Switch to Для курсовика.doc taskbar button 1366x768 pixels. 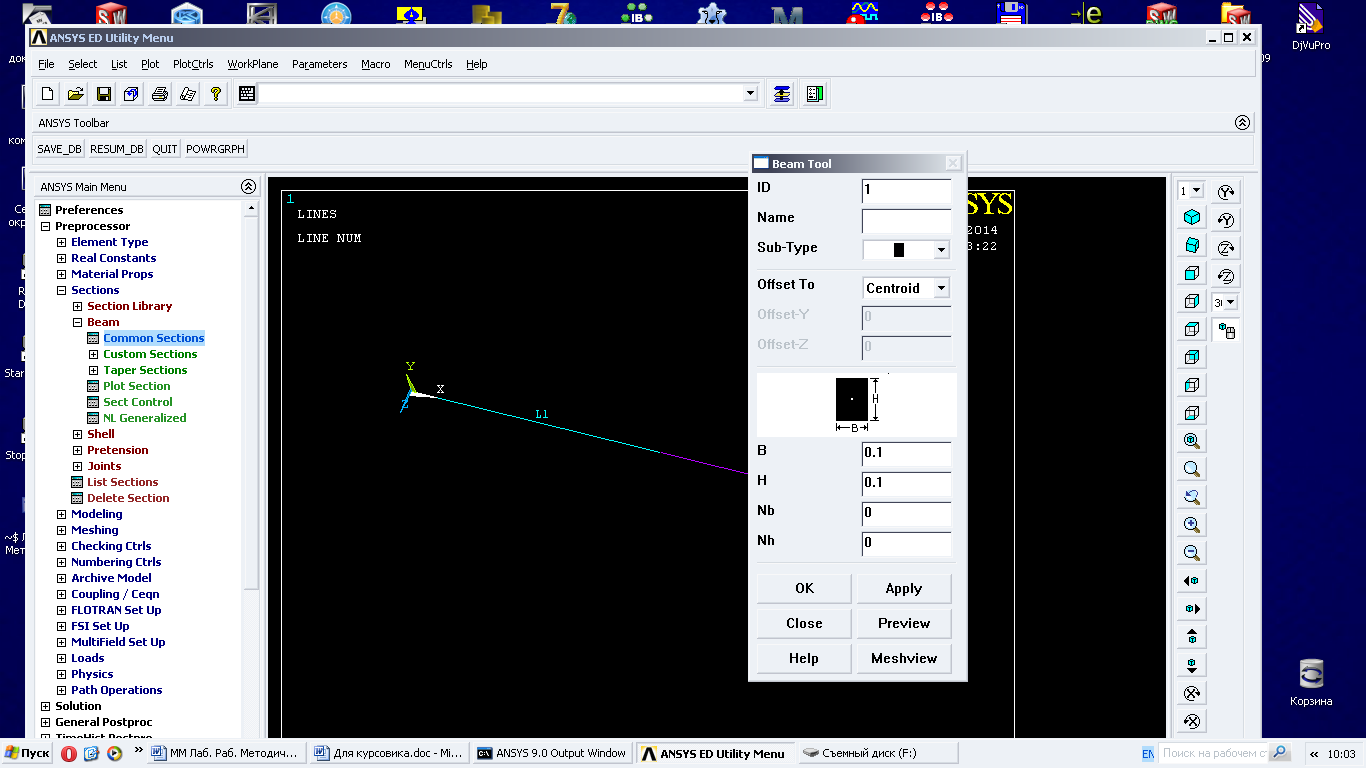click(x=388, y=753)
